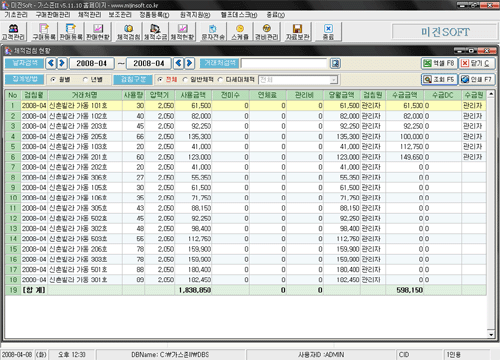500x360 pixels.
Task: Open 자료보관 data backup toolbar icon
Action: tap(297, 32)
